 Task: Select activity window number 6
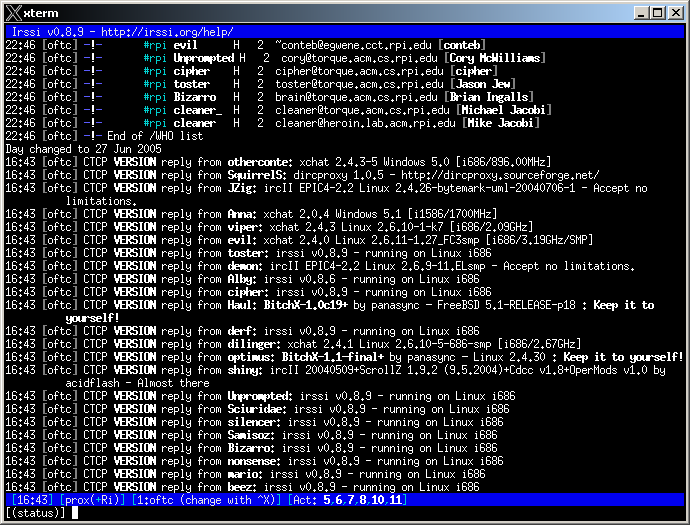click(x=339, y=500)
